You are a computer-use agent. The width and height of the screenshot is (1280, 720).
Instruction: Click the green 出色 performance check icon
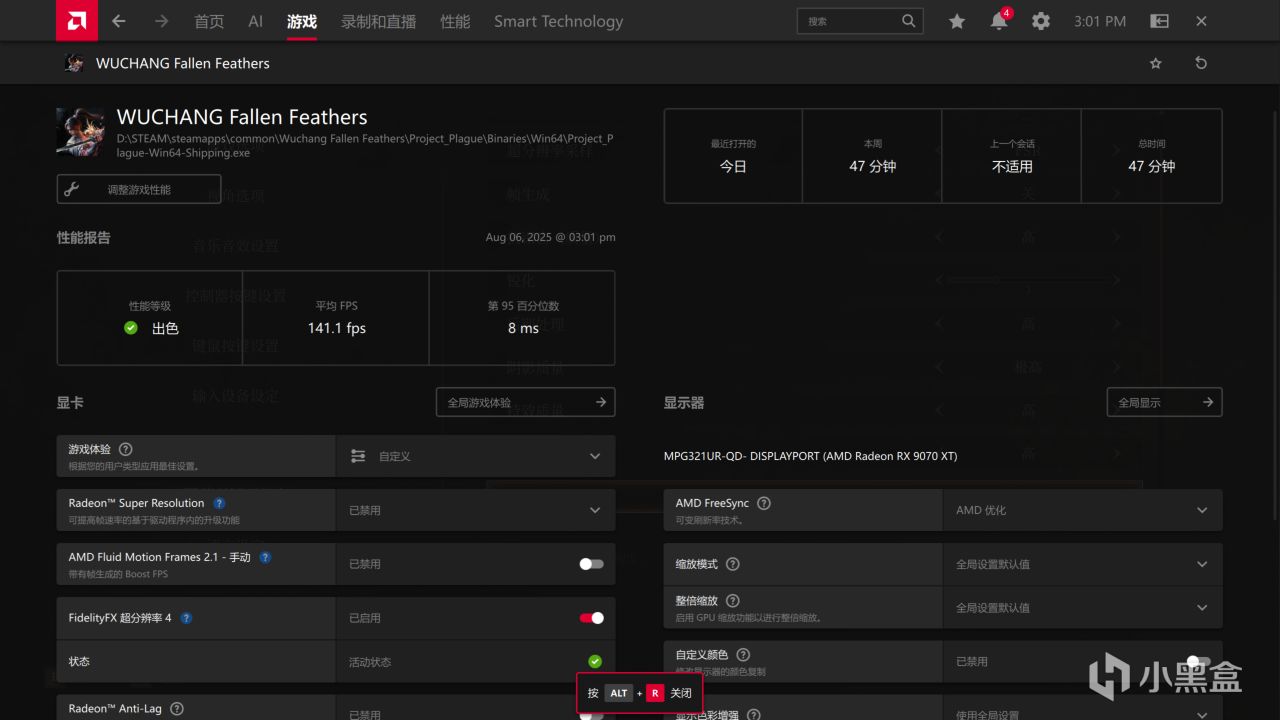[131, 328]
